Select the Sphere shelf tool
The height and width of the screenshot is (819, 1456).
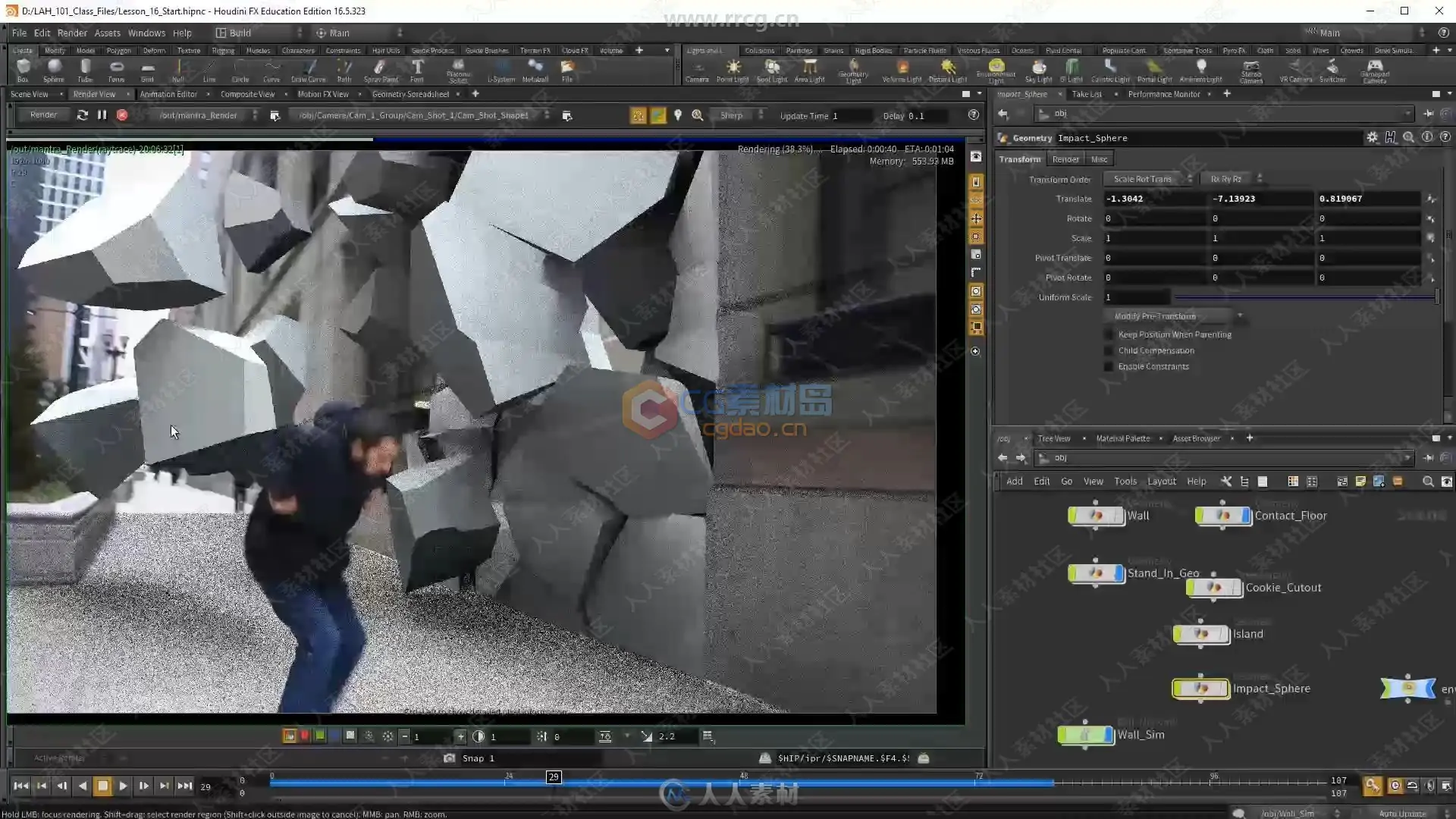54,70
